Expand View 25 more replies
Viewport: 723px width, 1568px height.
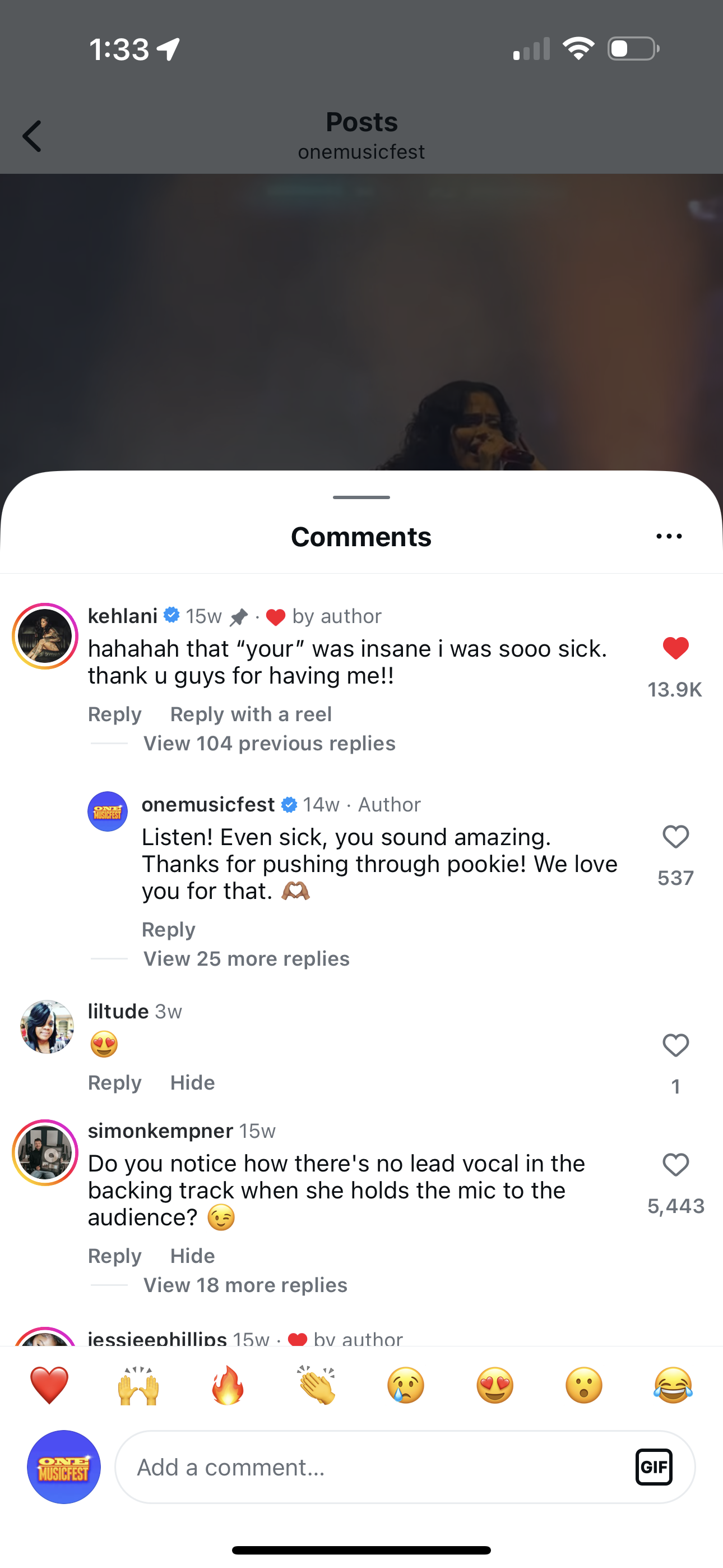pyautogui.click(x=246, y=959)
